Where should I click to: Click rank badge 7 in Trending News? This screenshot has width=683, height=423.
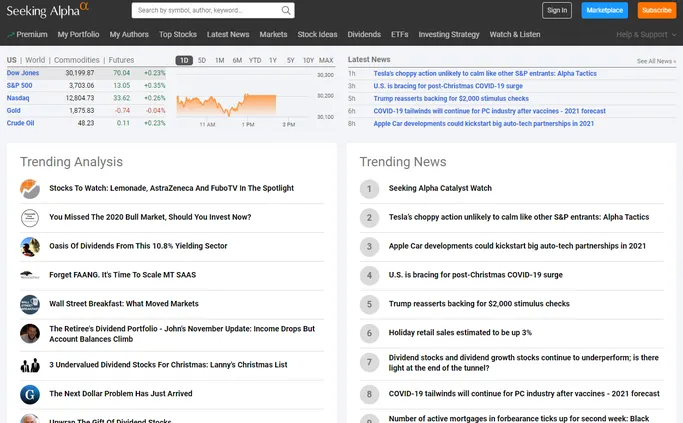pos(369,362)
